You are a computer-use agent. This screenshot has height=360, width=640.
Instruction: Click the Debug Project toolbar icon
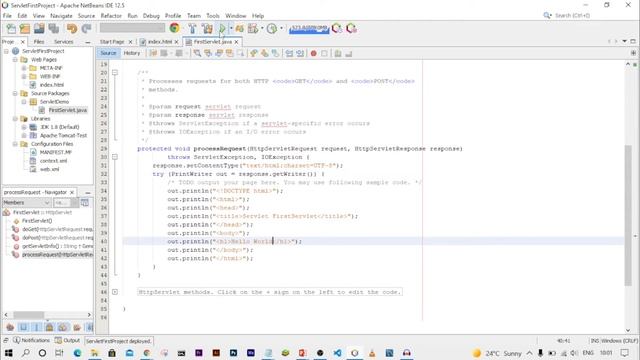coord(240,29)
